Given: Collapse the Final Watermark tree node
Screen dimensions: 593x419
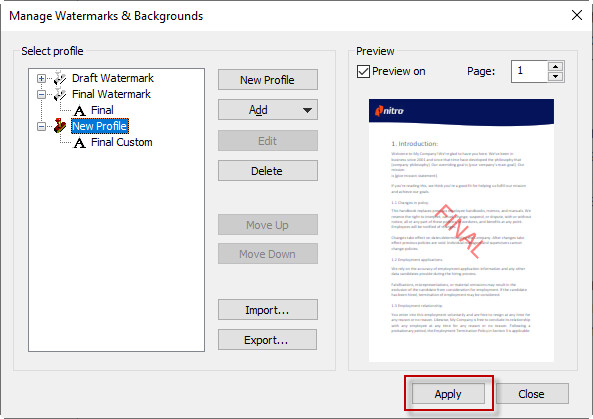Looking at the screenshot, I should pyautogui.click(x=41, y=94).
